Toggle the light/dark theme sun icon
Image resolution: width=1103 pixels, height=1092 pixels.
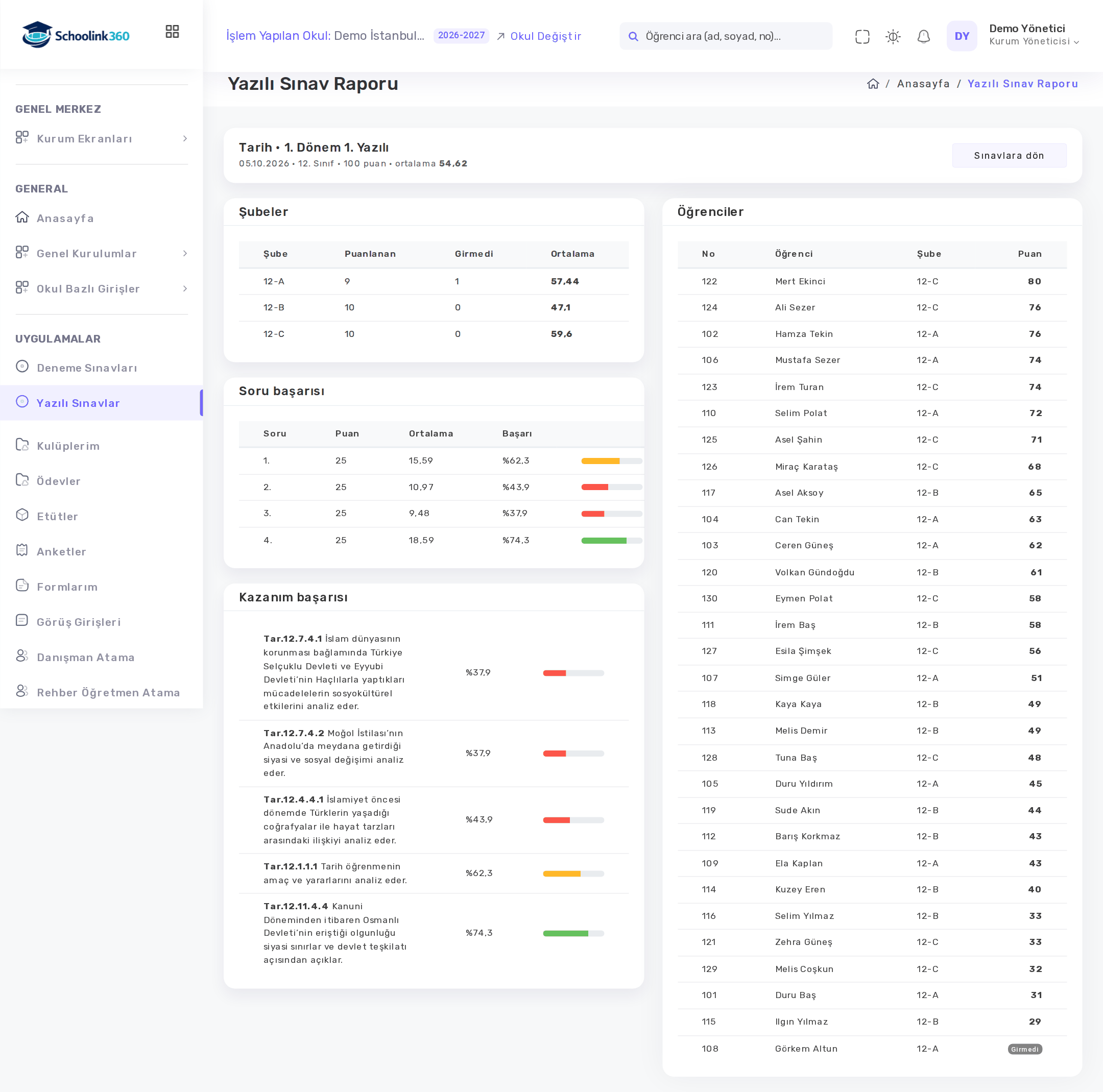pos(893,37)
